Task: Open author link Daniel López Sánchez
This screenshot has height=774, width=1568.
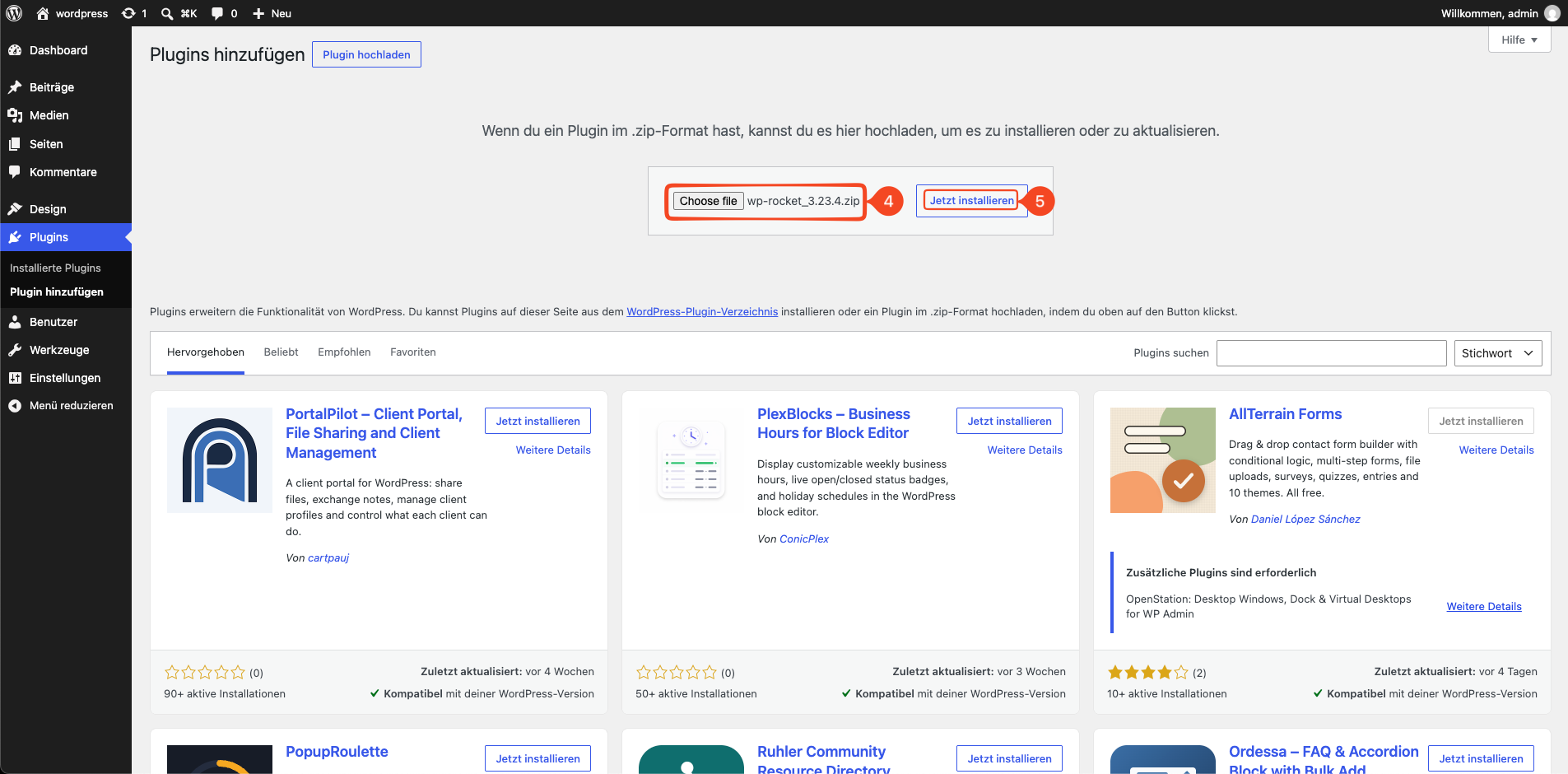Action: pyautogui.click(x=1305, y=520)
